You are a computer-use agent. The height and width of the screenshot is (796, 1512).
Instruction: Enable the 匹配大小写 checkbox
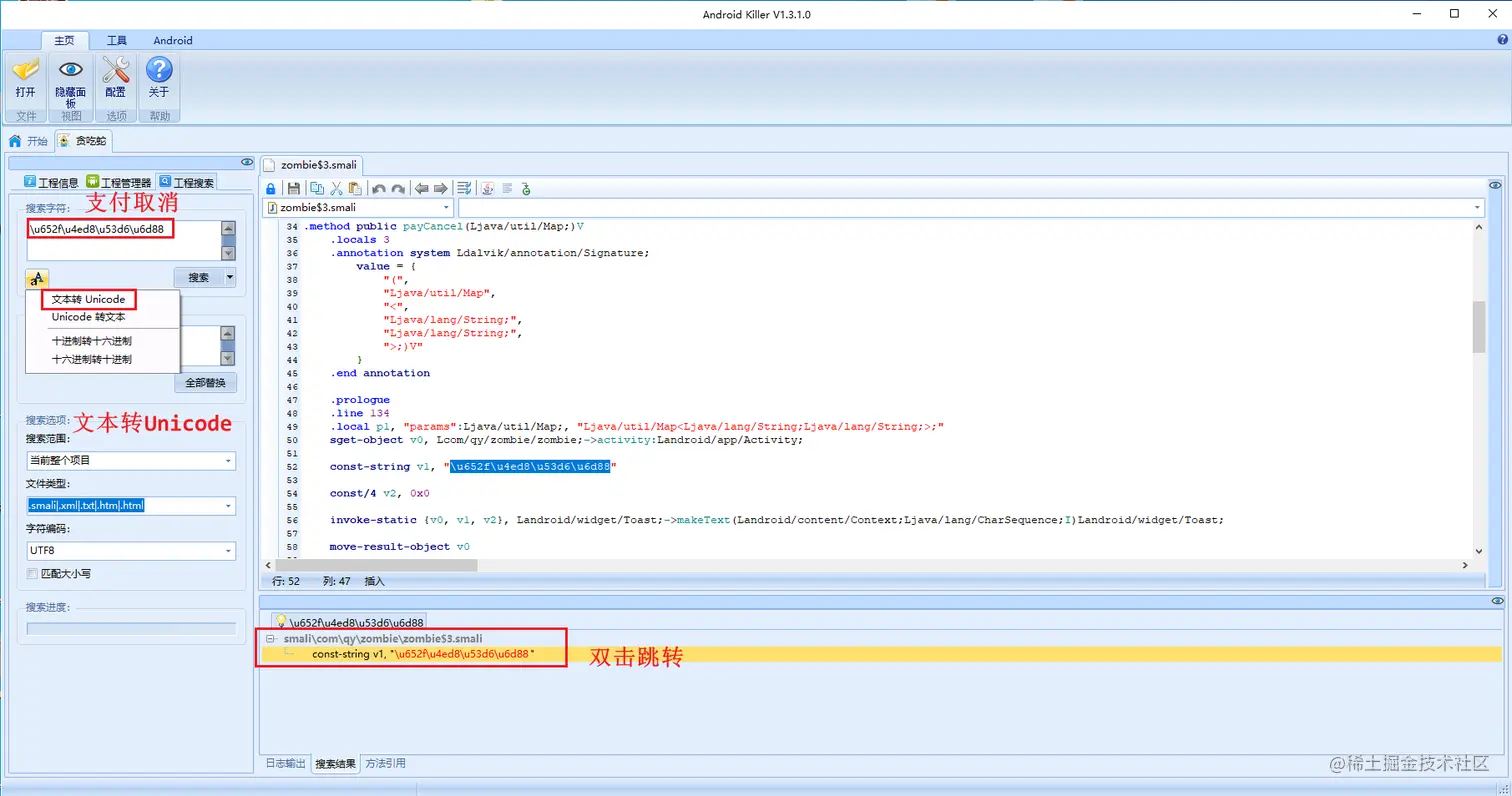[33, 574]
